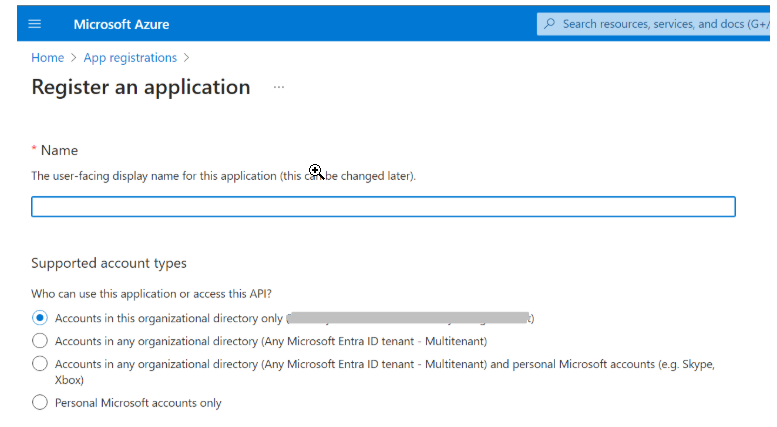The image size is (777, 427).
Task: Click the required Name field label
Action: point(58,150)
